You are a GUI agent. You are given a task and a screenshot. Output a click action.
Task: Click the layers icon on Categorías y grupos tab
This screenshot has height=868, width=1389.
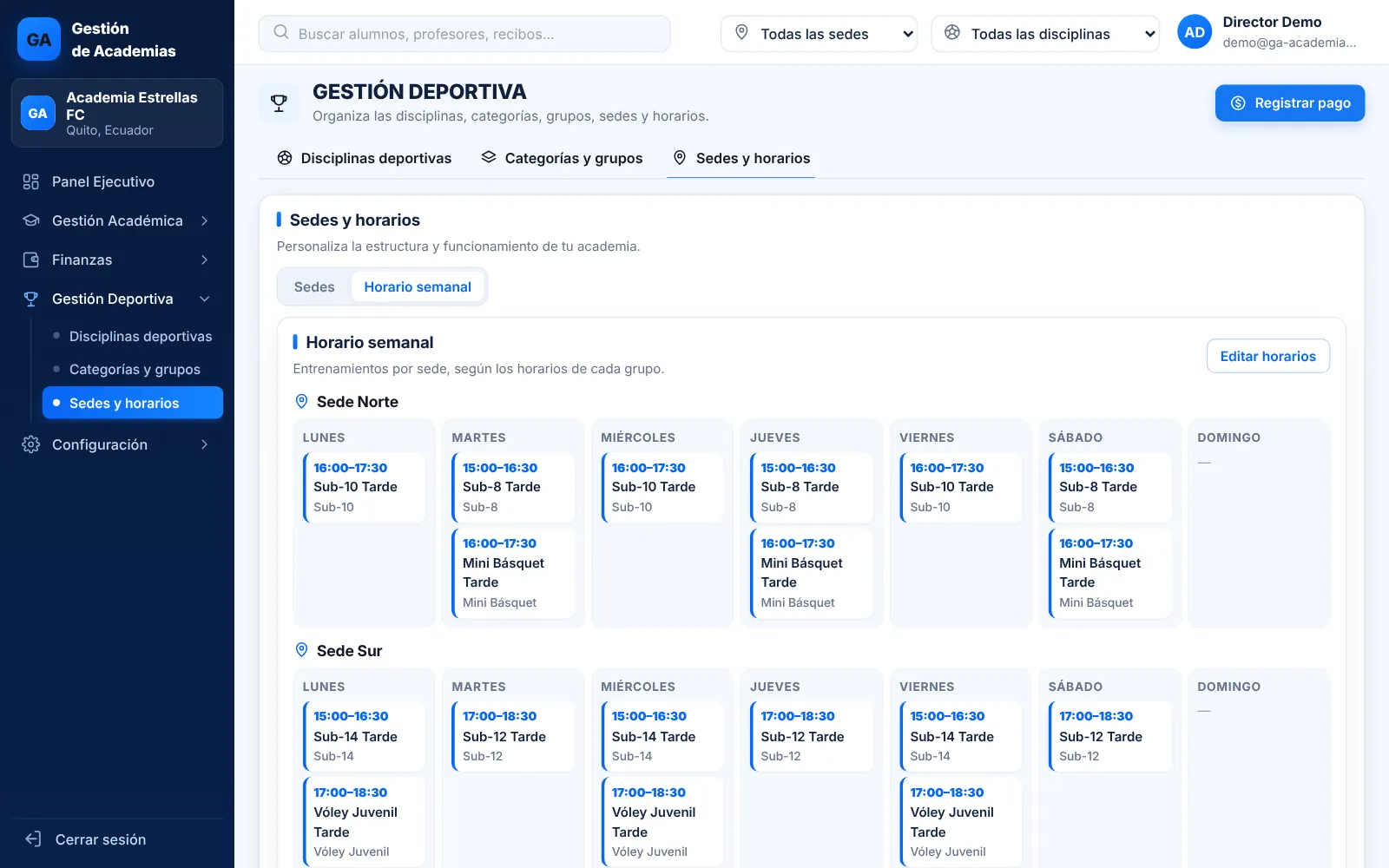pos(489,157)
